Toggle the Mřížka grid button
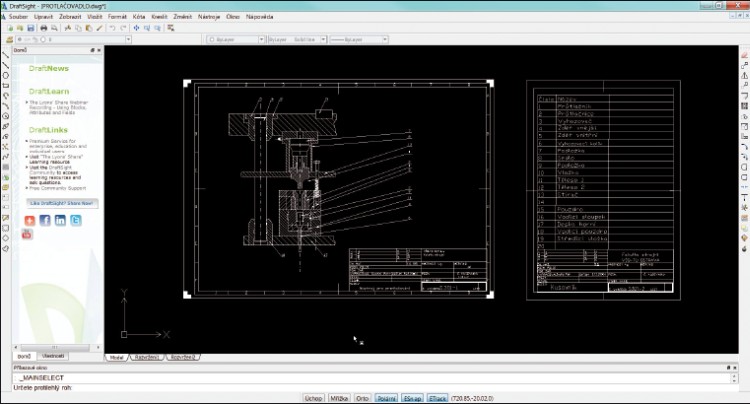 click(x=339, y=398)
